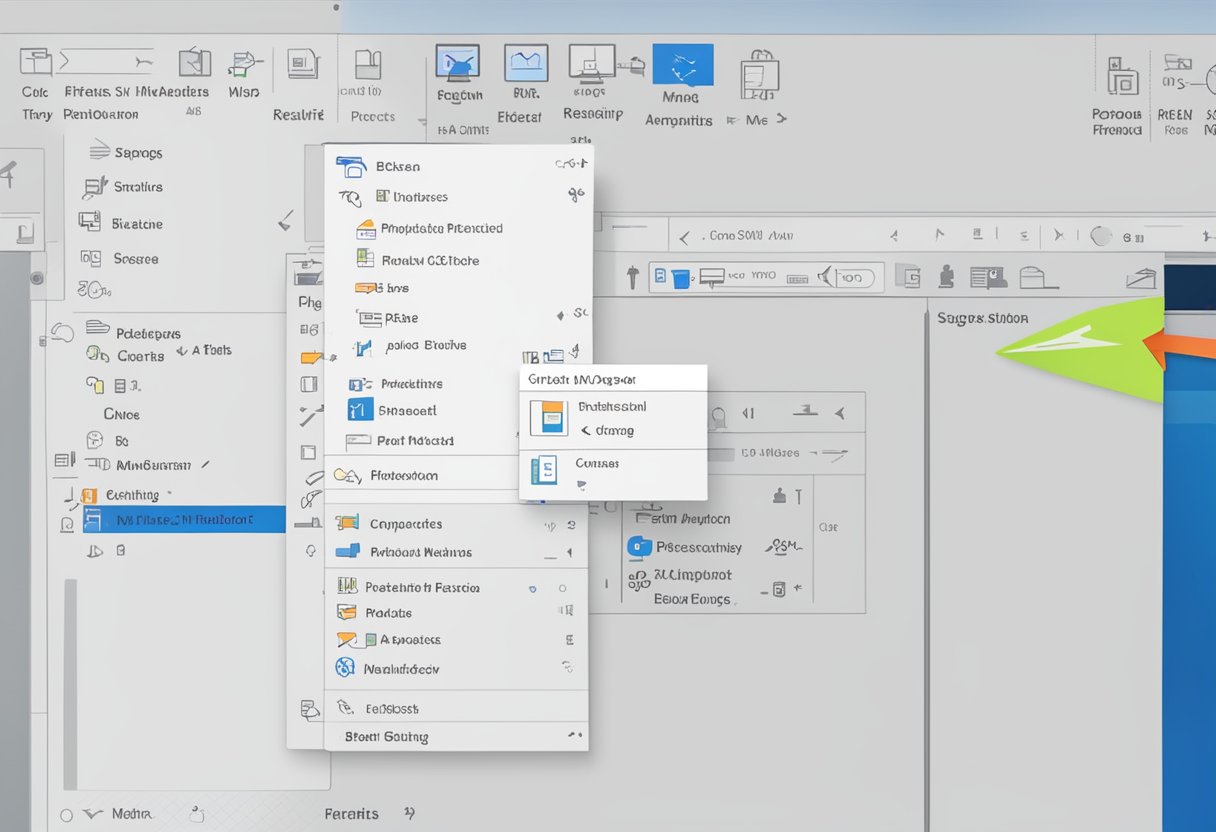Toggle the blue dot next to Poatehrtoh Fasrcioa
The height and width of the screenshot is (832, 1216).
point(531,587)
